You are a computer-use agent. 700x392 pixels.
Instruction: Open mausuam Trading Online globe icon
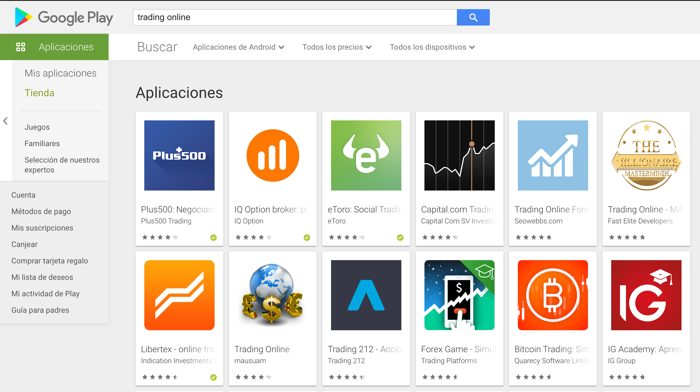272,295
